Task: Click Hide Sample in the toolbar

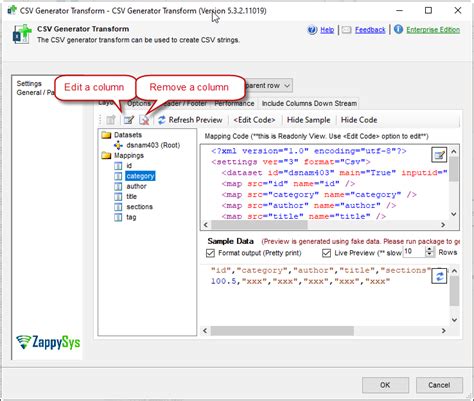Action: point(308,120)
